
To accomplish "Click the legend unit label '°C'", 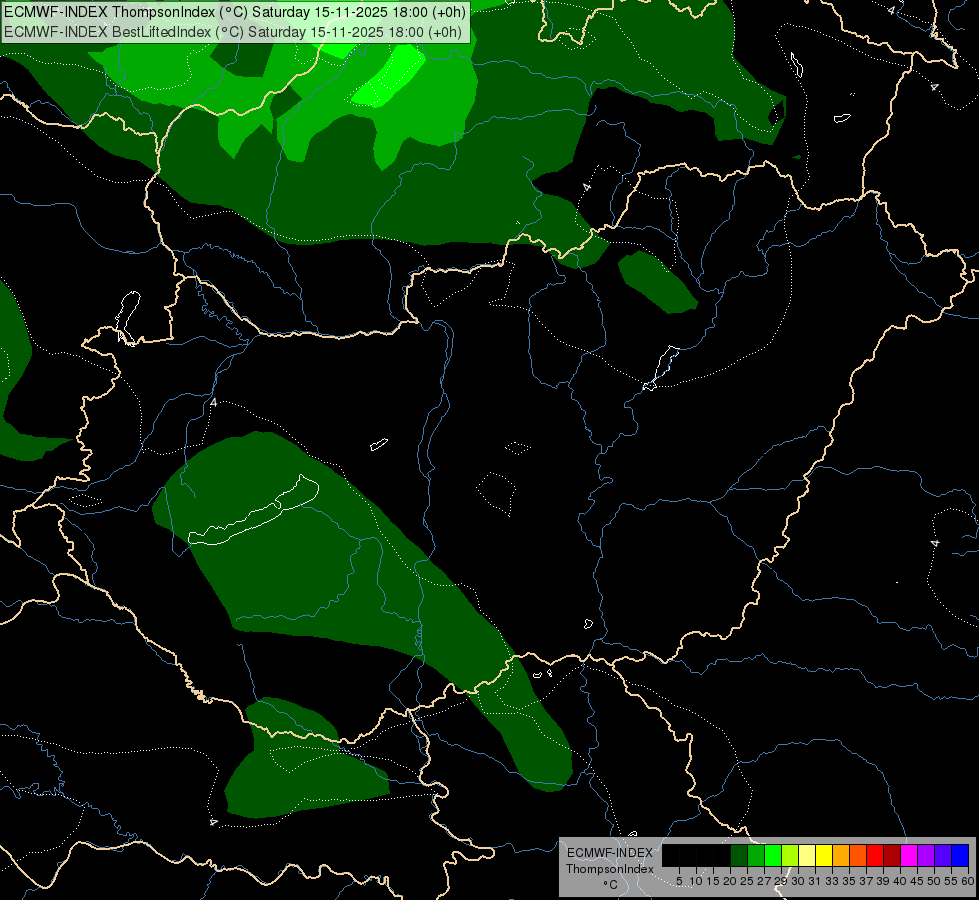I will (611, 885).
